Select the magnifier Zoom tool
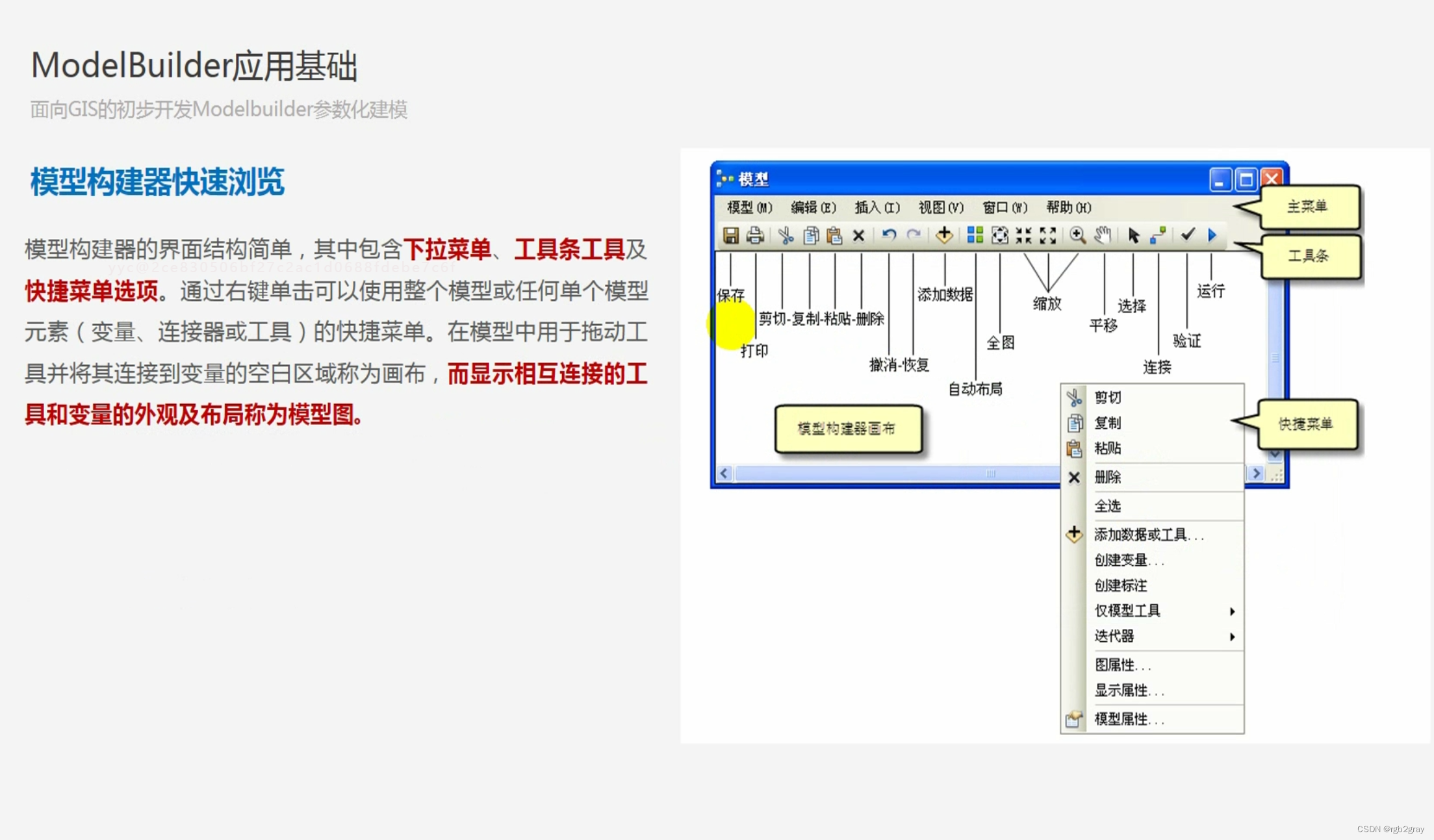 [1078, 235]
